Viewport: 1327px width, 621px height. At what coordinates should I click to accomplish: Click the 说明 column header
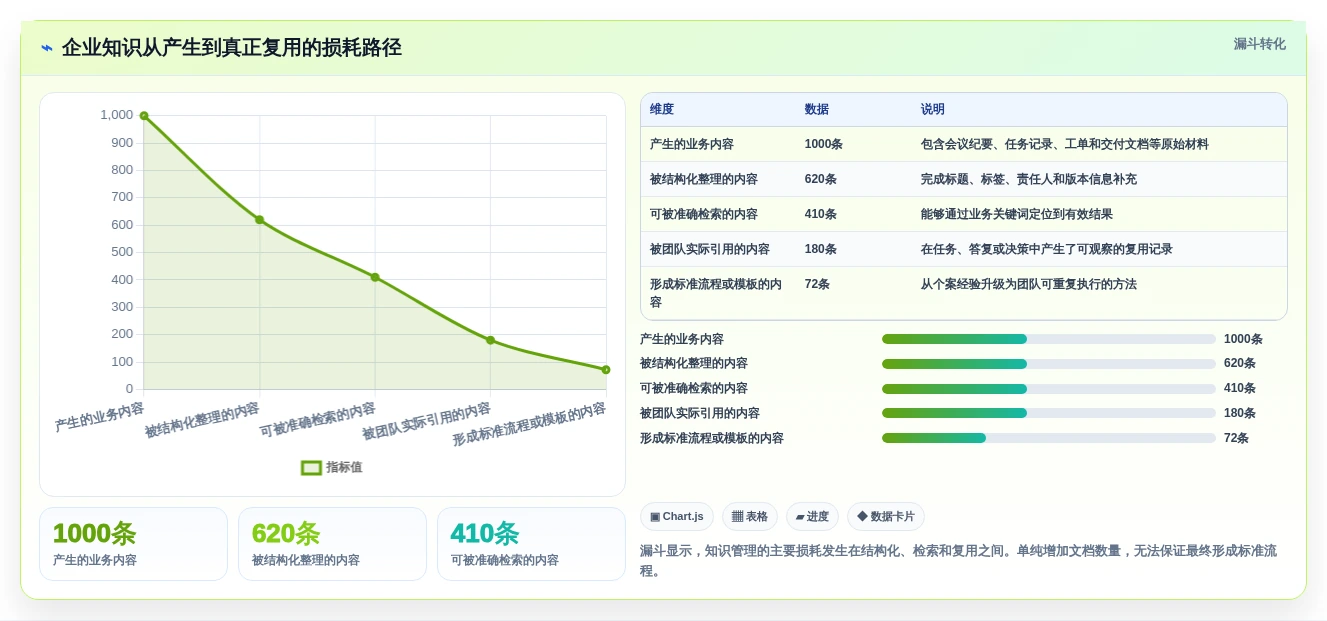pyautogui.click(x=933, y=109)
